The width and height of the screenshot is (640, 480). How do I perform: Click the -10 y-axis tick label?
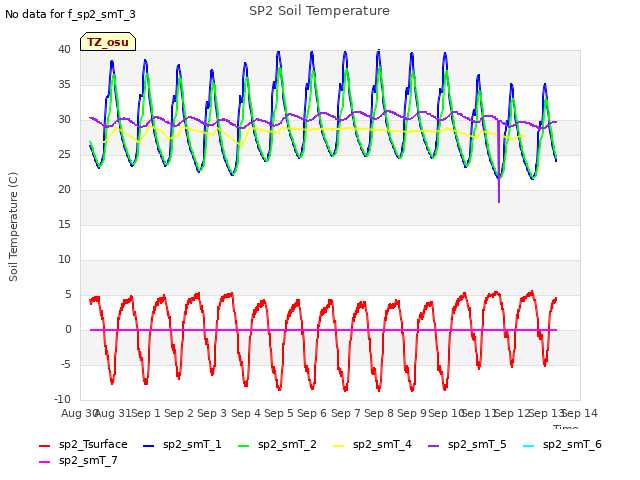pos(62,399)
